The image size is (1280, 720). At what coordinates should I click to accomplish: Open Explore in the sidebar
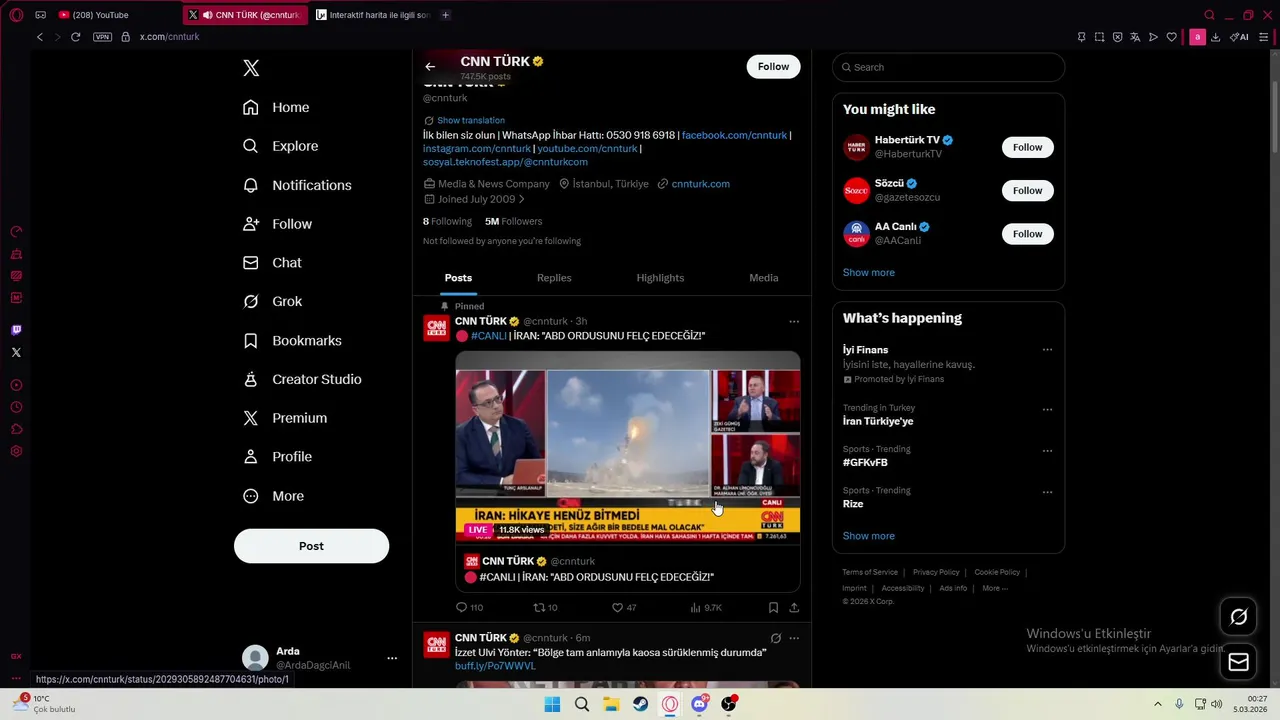(x=280, y=146)
